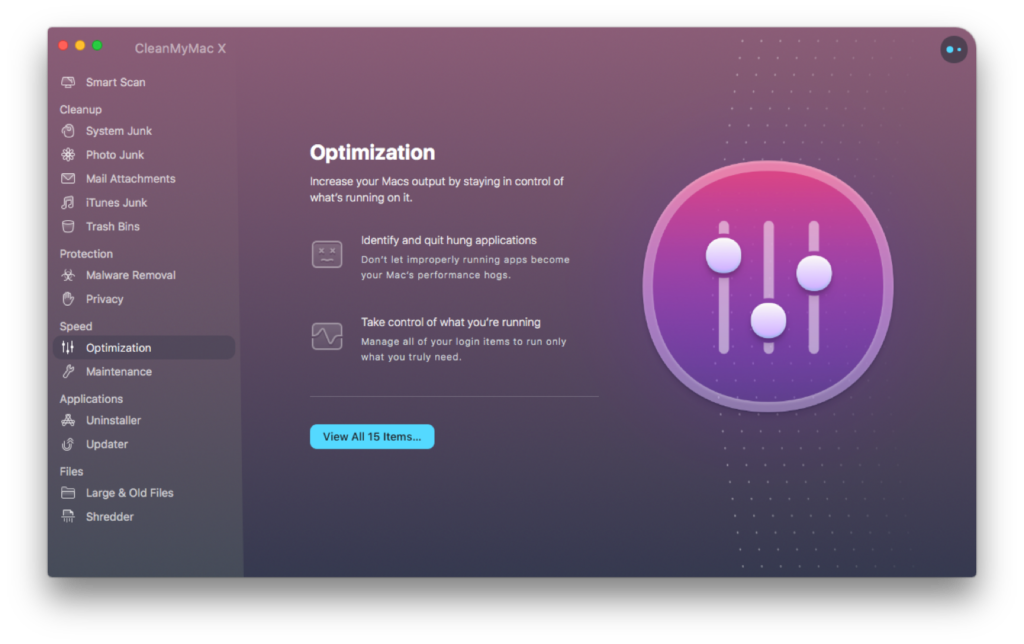Click the Applications section header
The height and width of the screenshot is (644, 1024).
point(91,398)
